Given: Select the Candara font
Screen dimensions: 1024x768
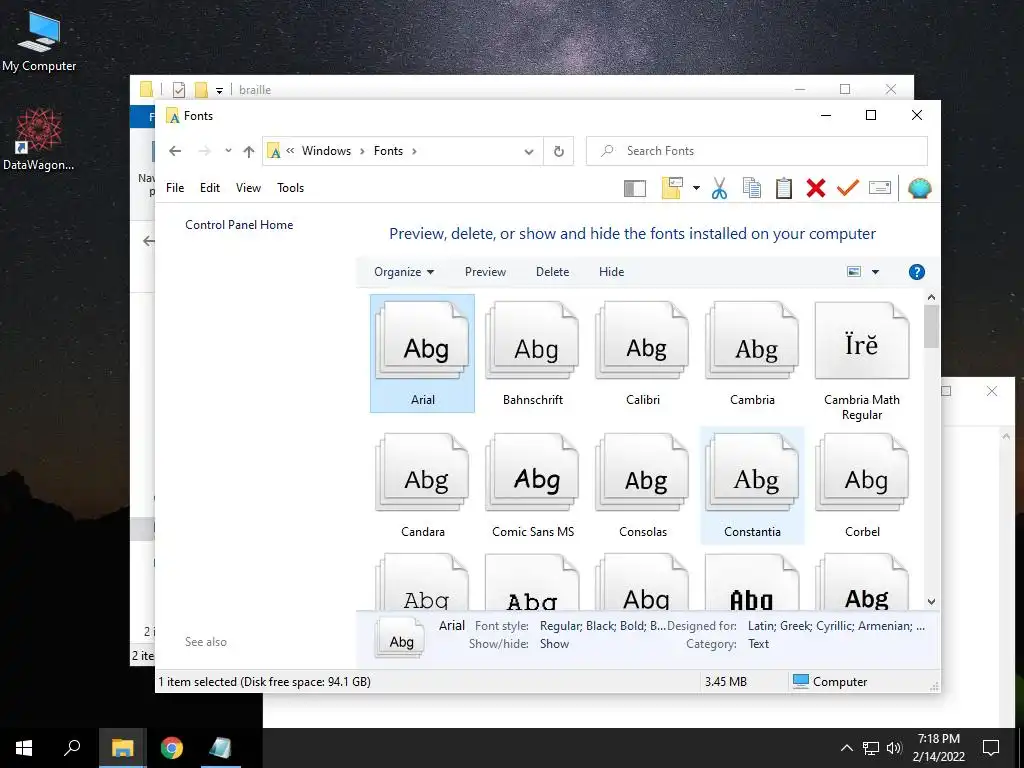Looking at the screenshot, I should pyautogui.click(x=423, y=485).
